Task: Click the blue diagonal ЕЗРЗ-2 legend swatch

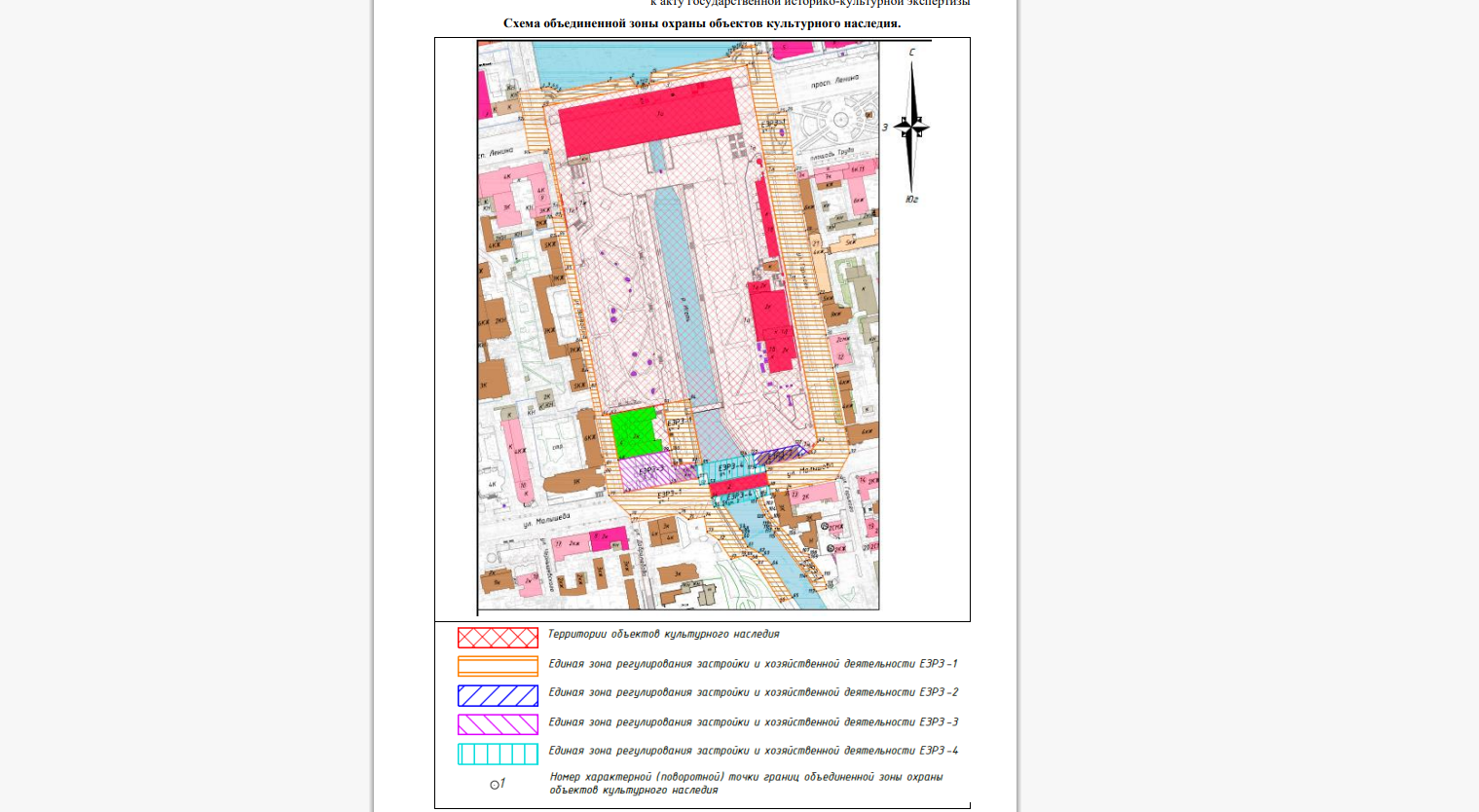Action: [x=498, y=695]
